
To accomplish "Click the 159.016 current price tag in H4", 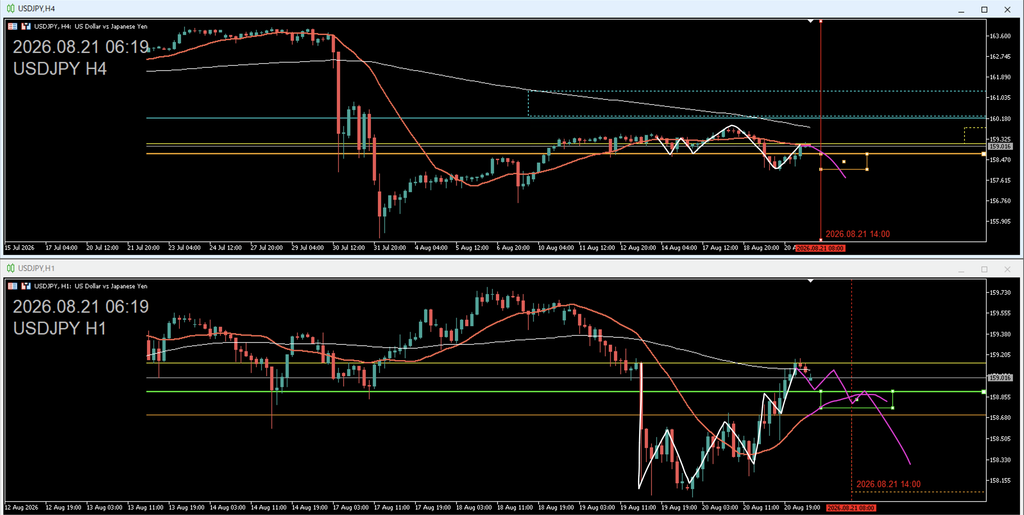I will point(1001,147).
